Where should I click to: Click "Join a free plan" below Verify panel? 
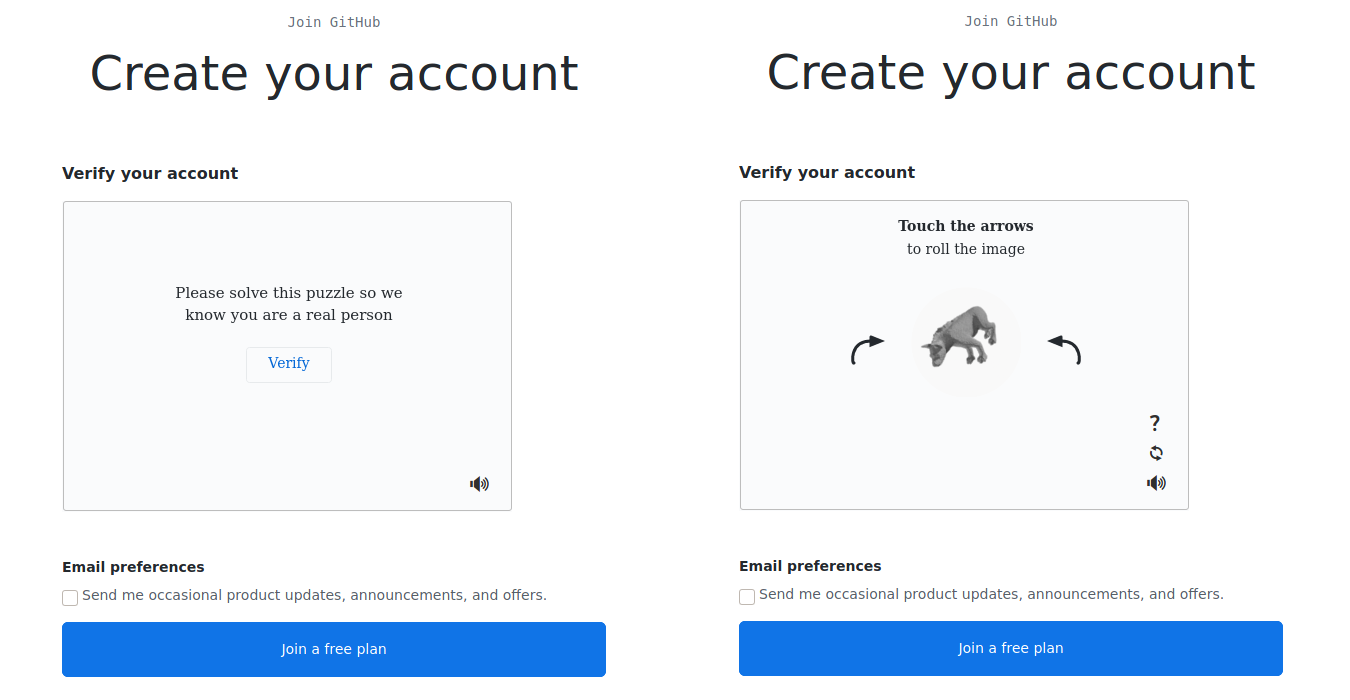pyautogui.click(x=334, y=649)
